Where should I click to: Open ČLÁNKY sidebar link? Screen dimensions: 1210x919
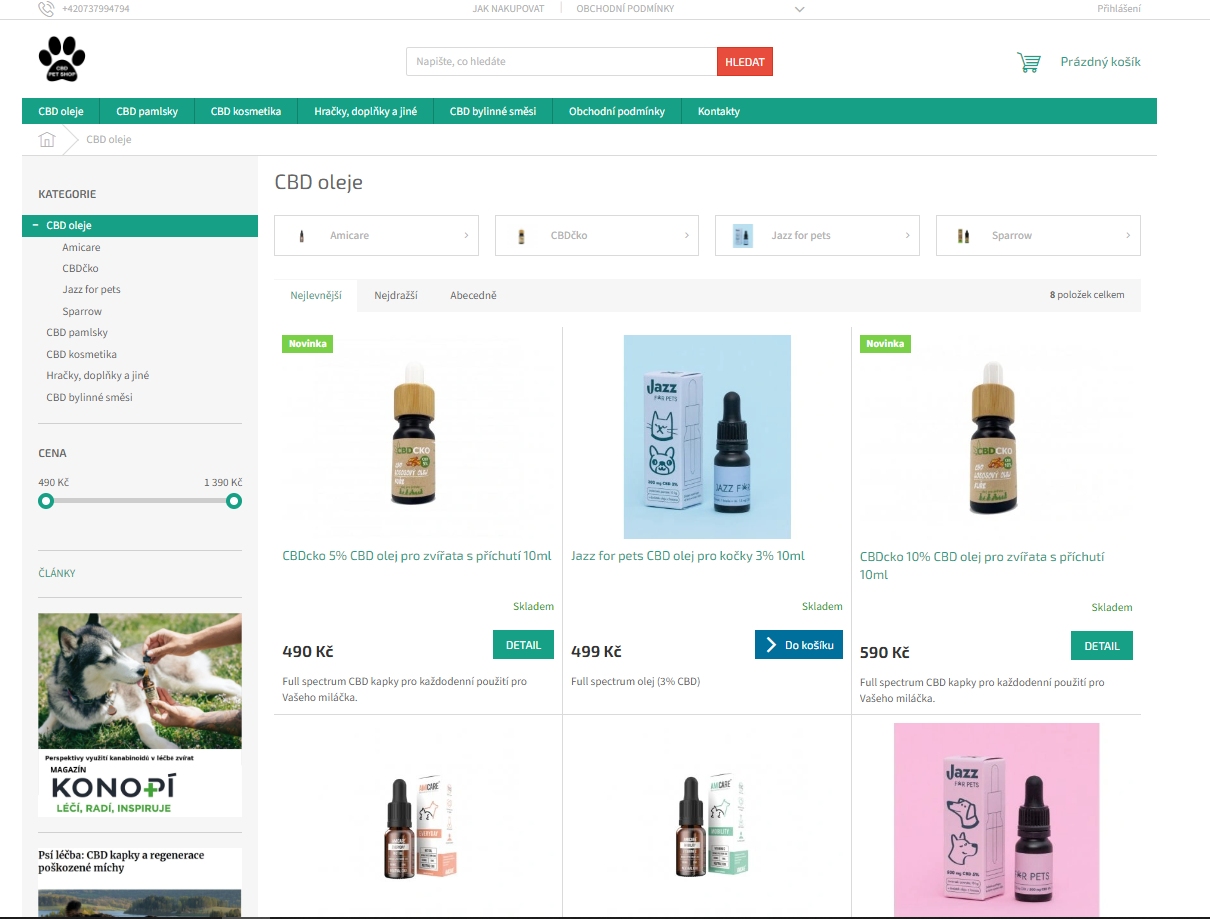coord(57,574)
